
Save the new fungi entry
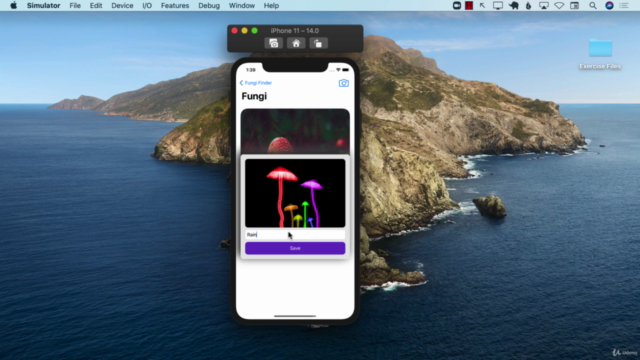point(295,248)
